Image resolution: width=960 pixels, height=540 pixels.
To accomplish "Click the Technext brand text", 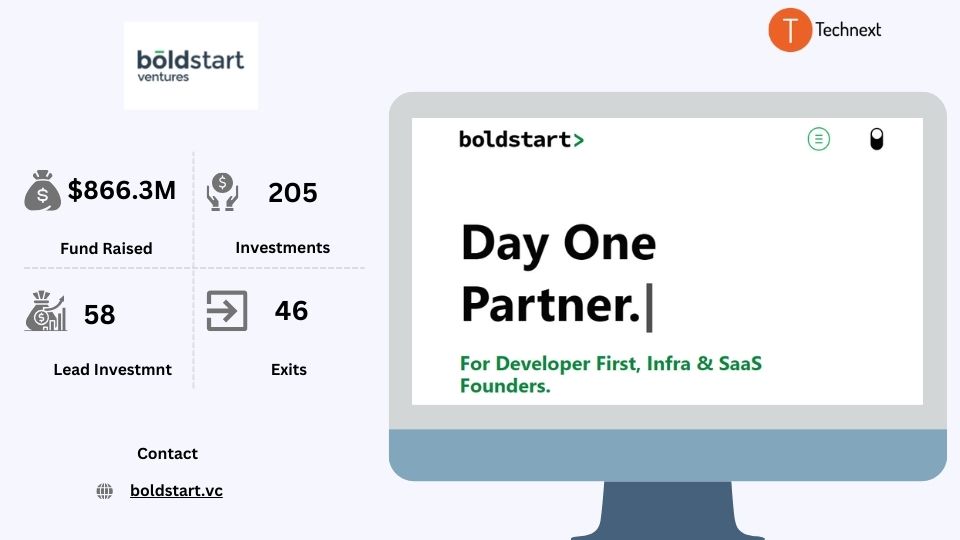I will (x=848, y=29).
